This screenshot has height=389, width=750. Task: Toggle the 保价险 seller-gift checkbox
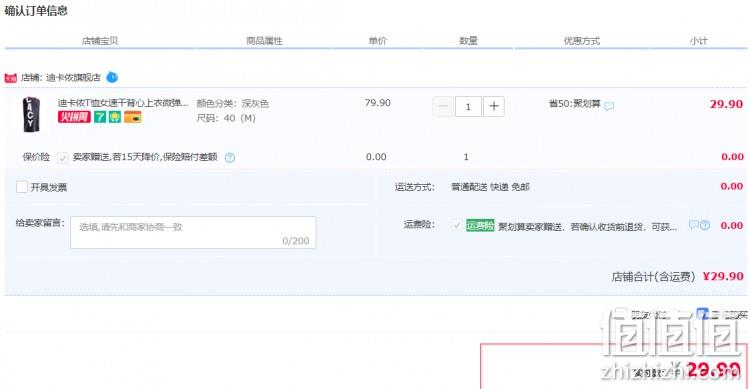coord(62,157)
